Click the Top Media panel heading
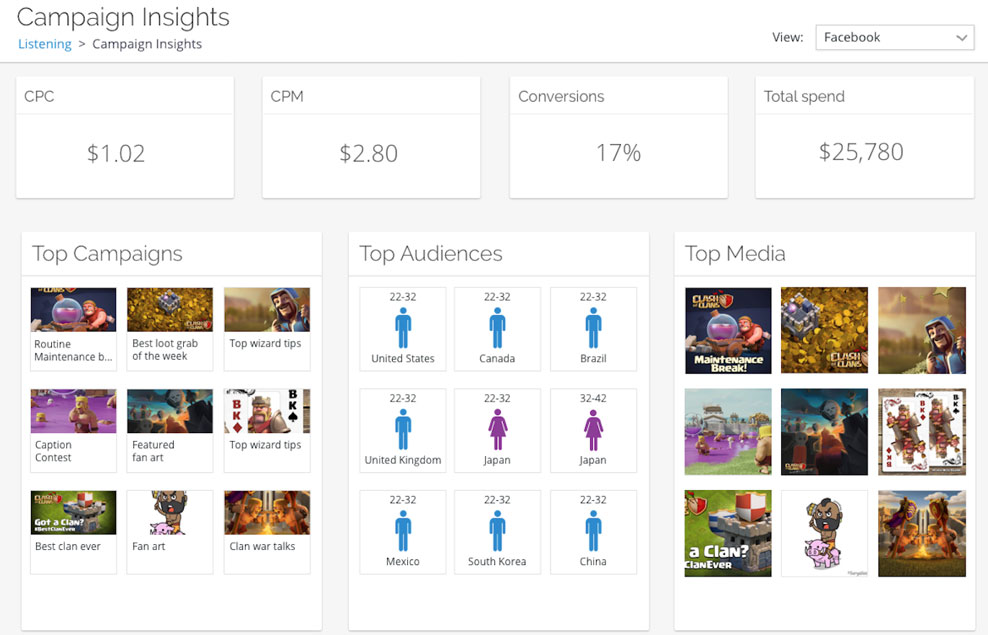Viewport: 988px width, 635px height. [735, 253]
